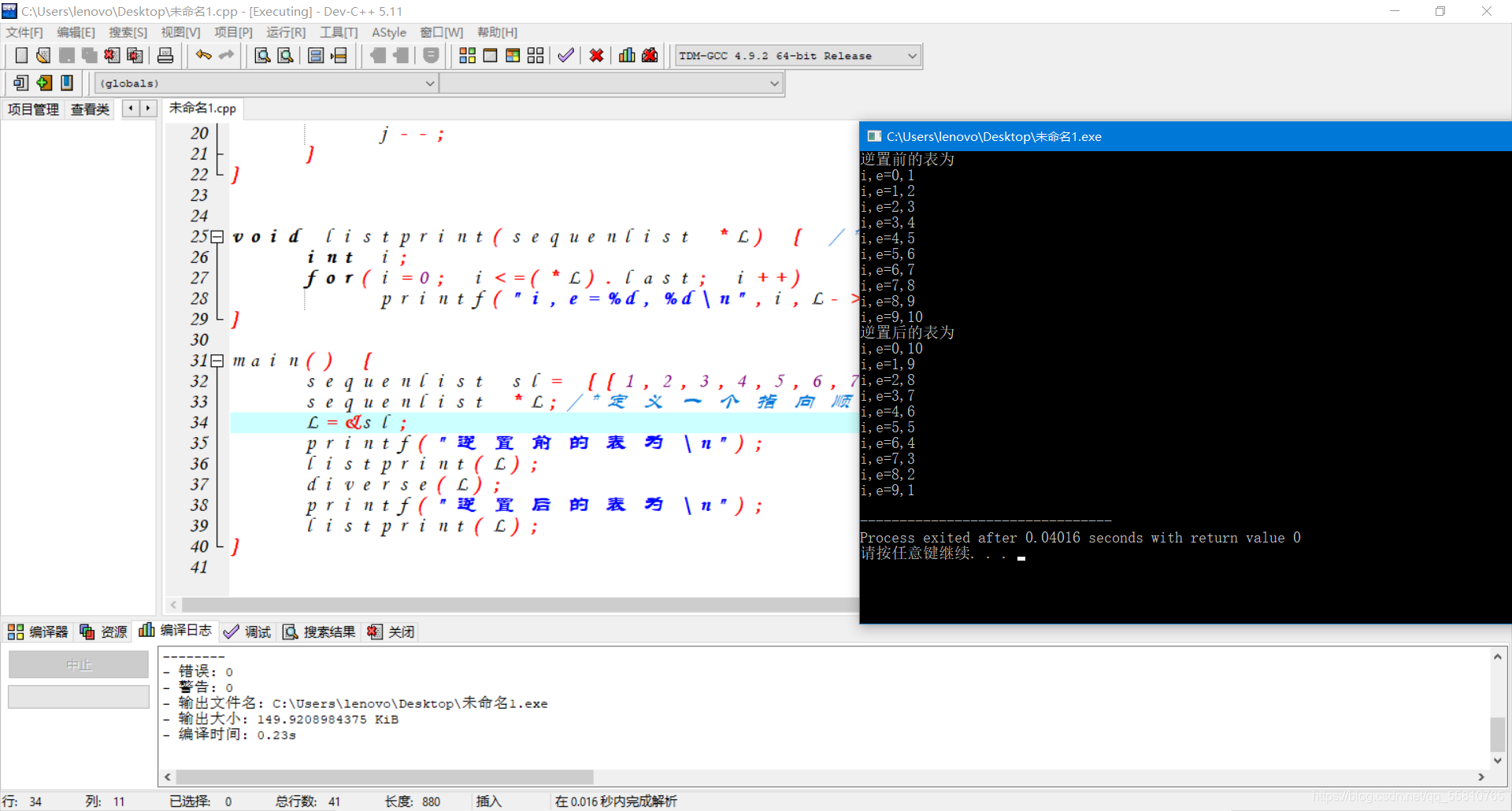Click the Rebuild All icon
The image size is (1512, 811).
coord(535,56)
